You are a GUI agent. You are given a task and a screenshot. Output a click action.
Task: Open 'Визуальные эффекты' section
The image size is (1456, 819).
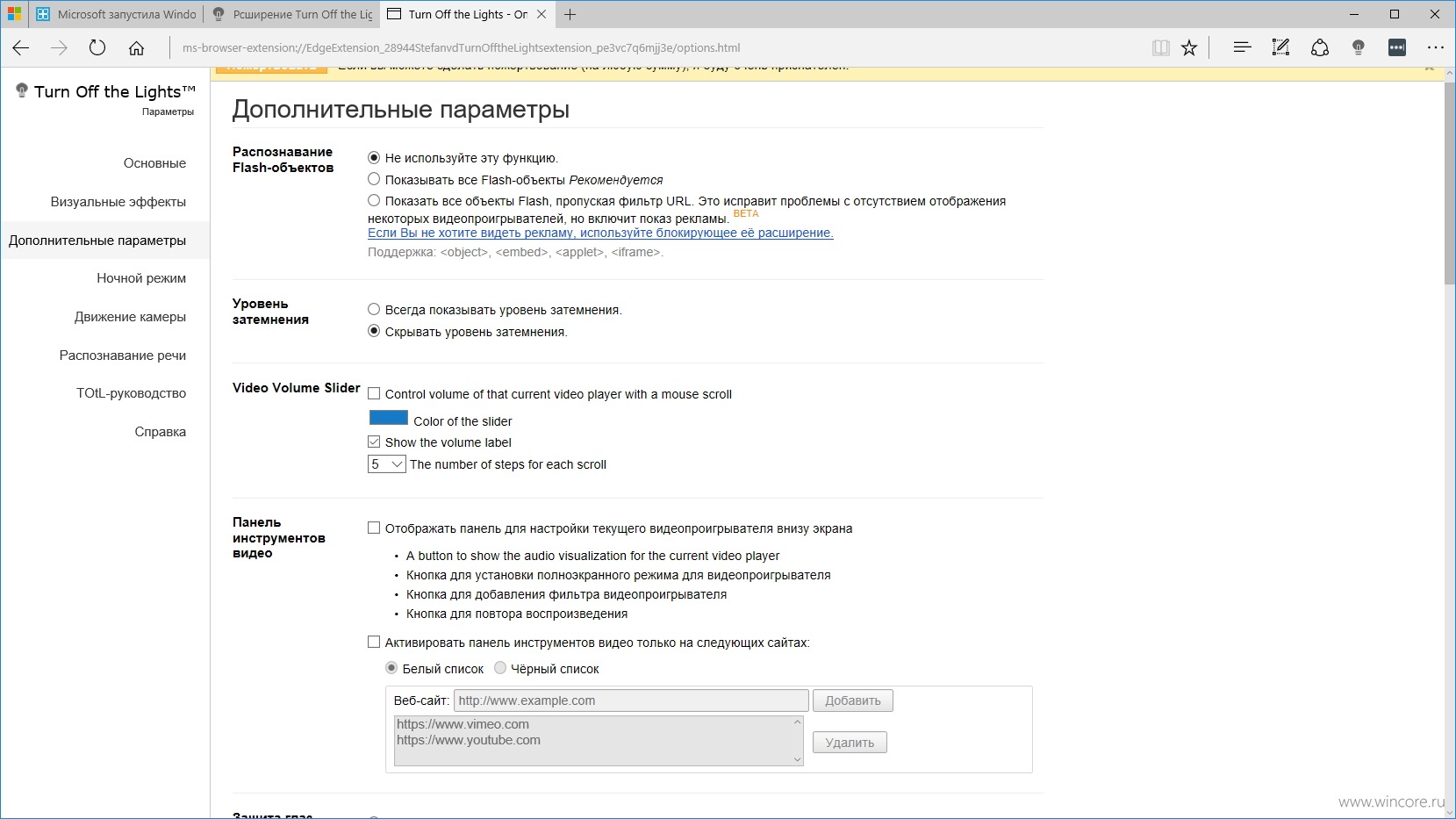[x=118, y=202]
